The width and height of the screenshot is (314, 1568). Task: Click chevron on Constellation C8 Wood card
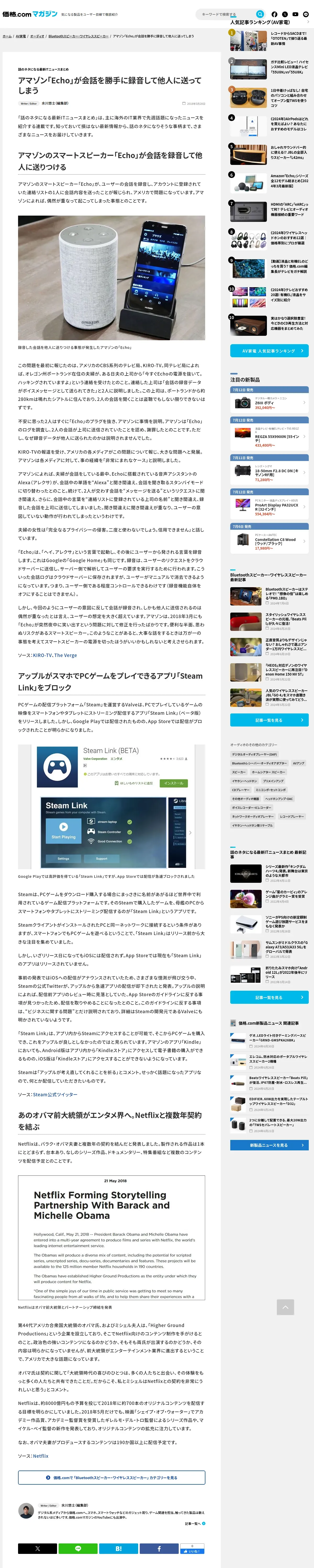[304, 541]
